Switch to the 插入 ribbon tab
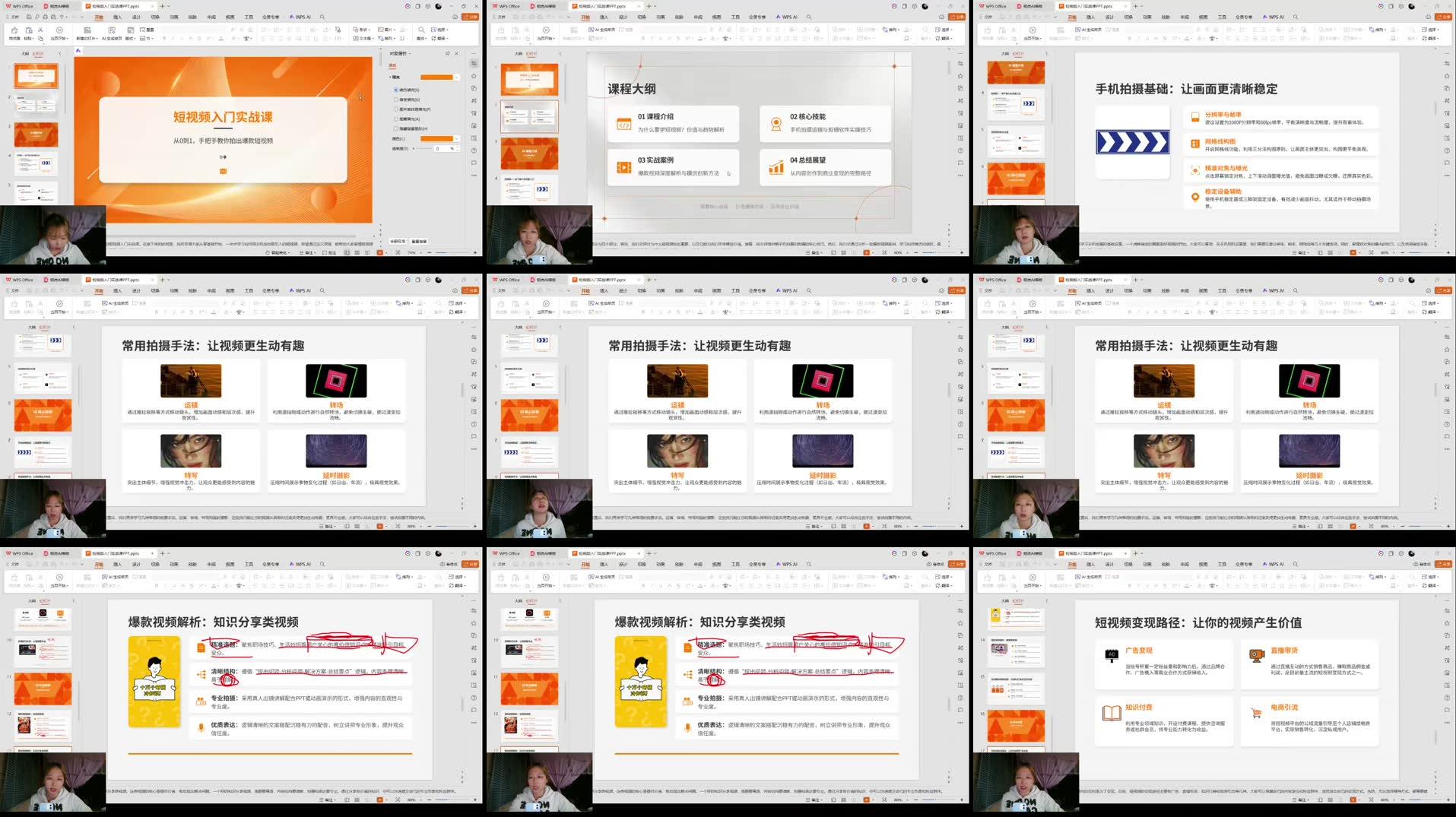Screen dimensions: 1456x817 (x=118, y=16)
